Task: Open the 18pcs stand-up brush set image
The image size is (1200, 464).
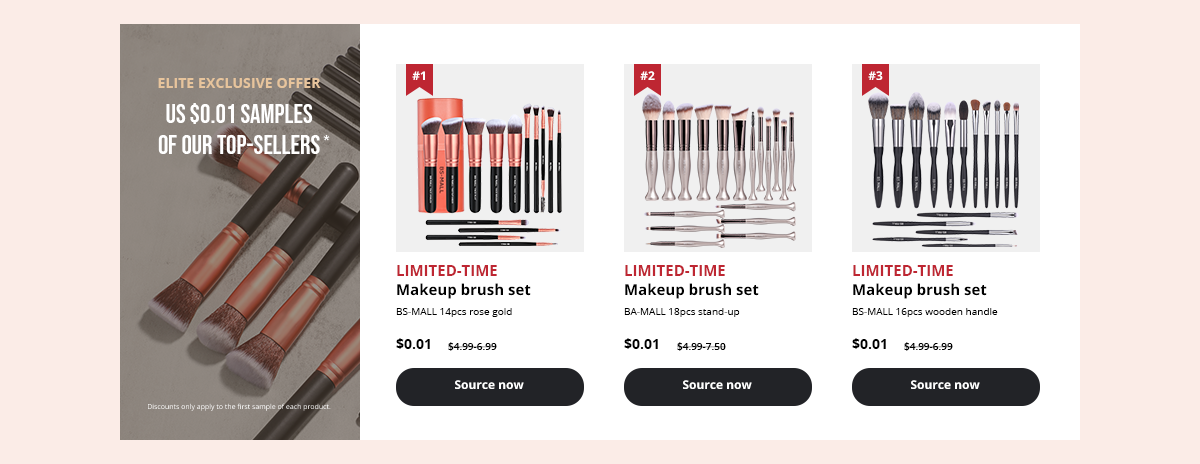Action: (718, 158)
